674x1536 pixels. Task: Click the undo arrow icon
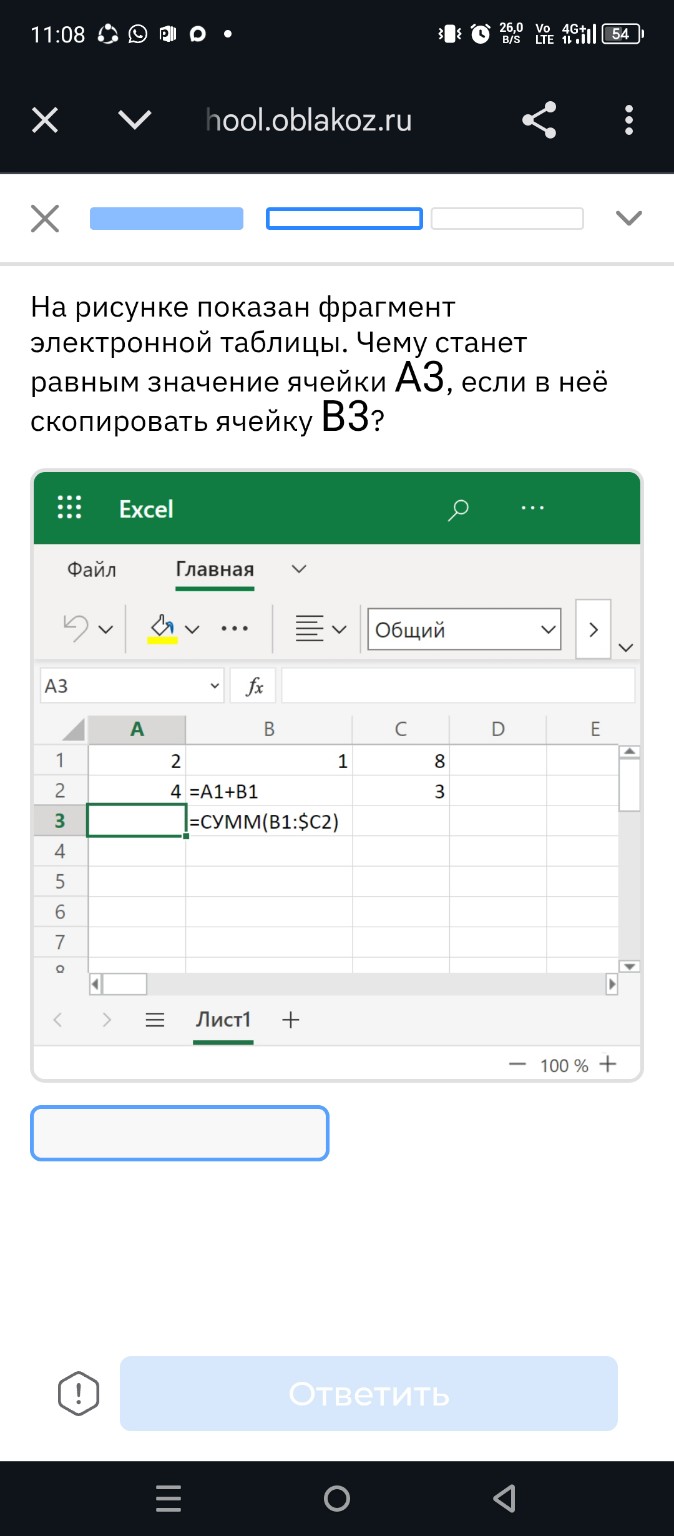(x=76, y=628)
